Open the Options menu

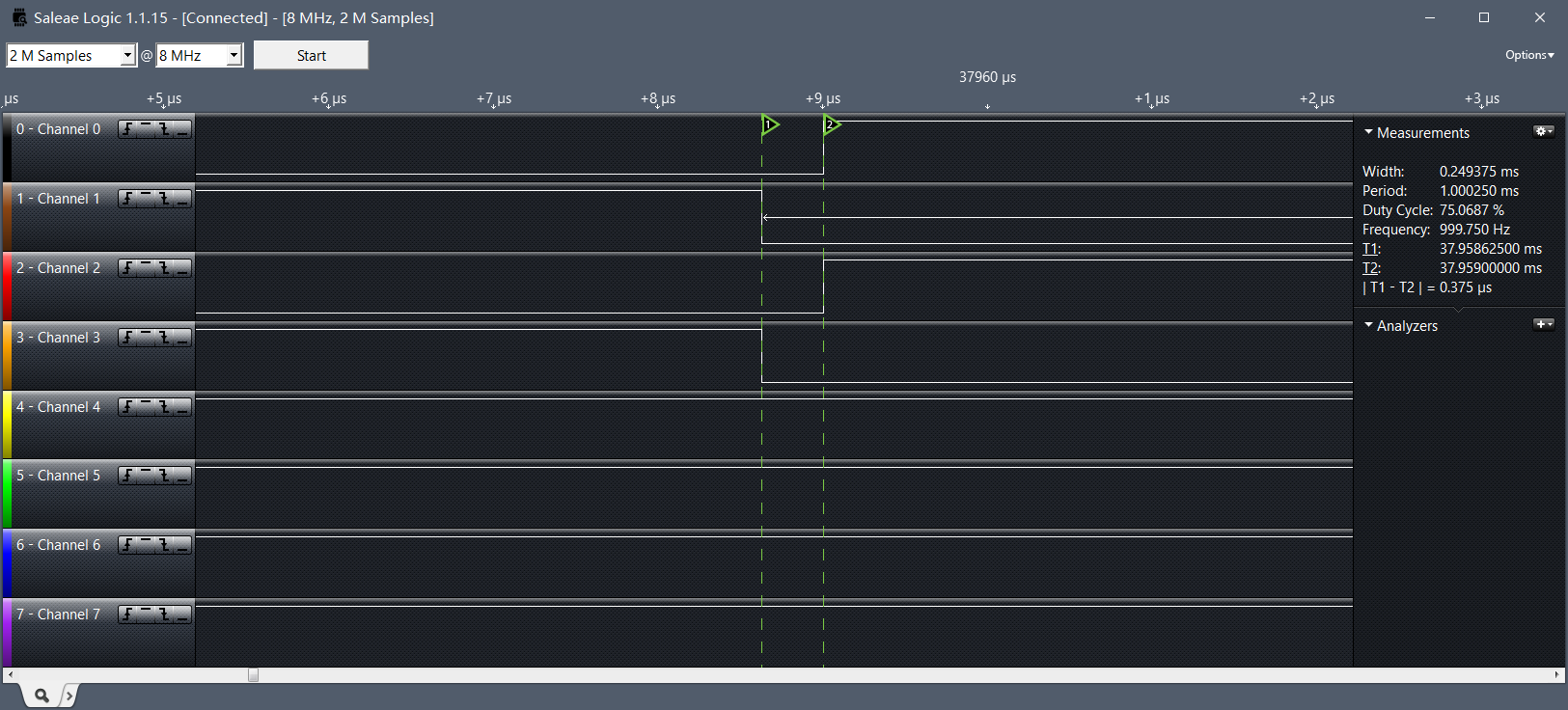(x=1529, y=55)
